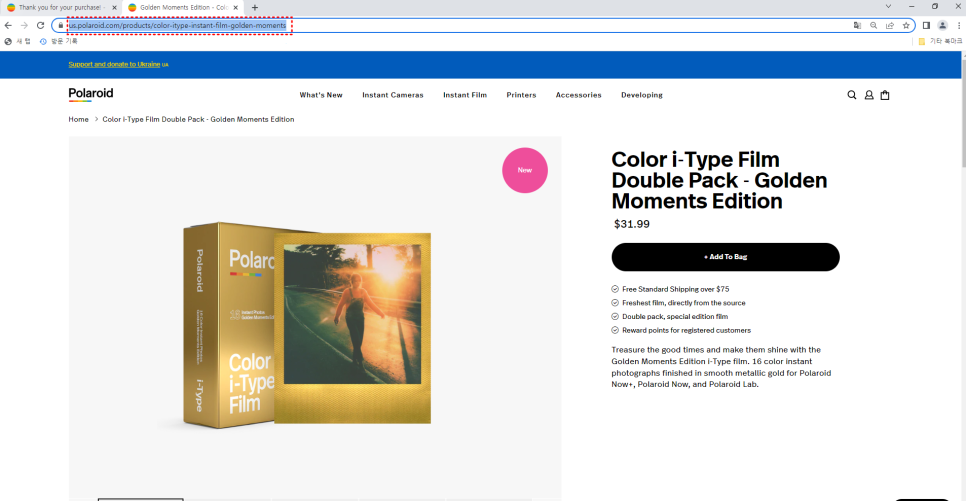
Task: Click the Polaroid logo
Action: [x=91, y=94]
